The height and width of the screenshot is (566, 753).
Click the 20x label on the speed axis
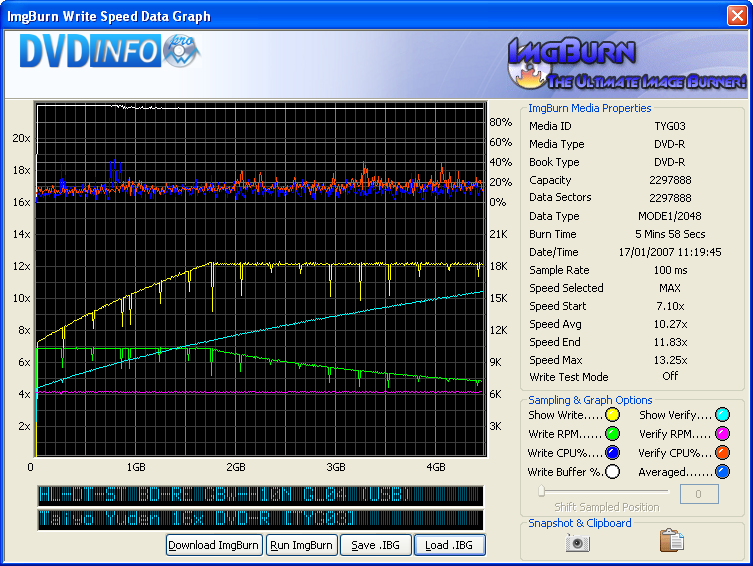coord(21,138)
